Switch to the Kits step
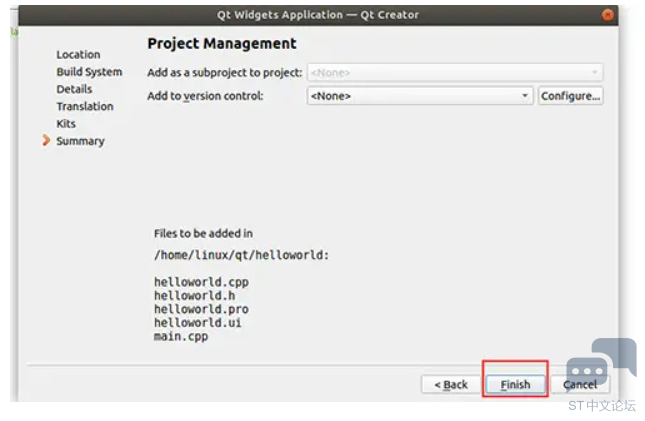 (66, 124)
